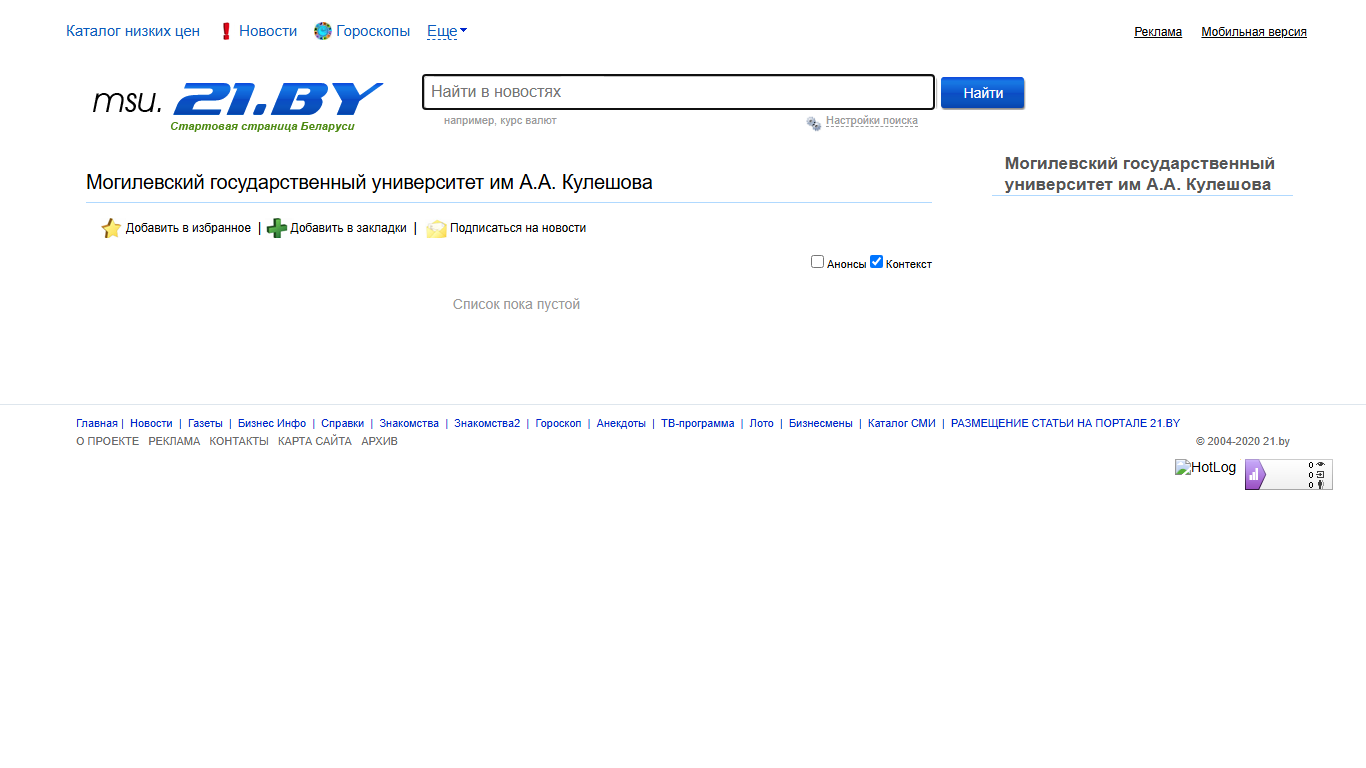The image size is (1366, 768).
Task: Open the Главная footer link
Action: pos(97,424)
